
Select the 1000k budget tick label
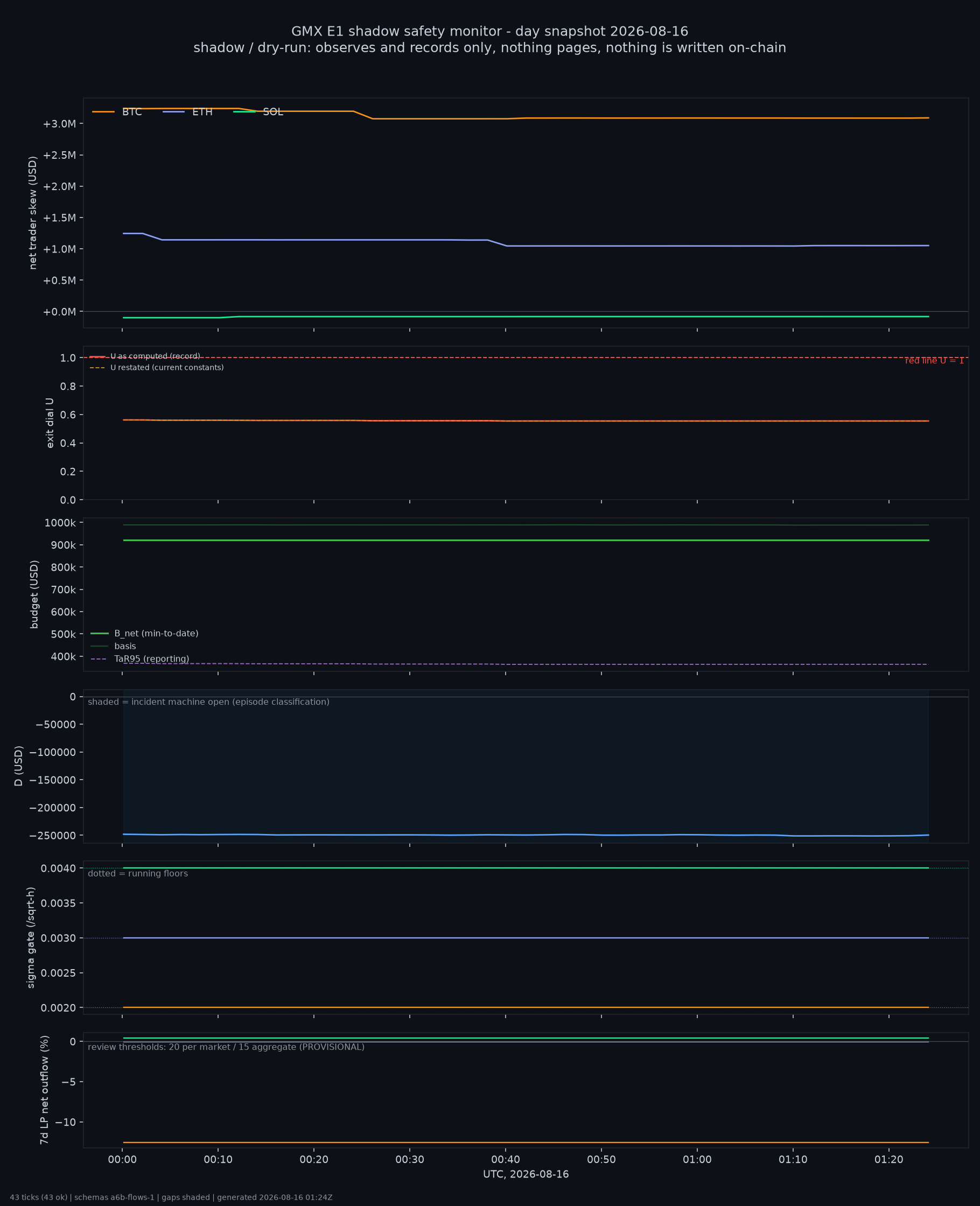[60, 523]
